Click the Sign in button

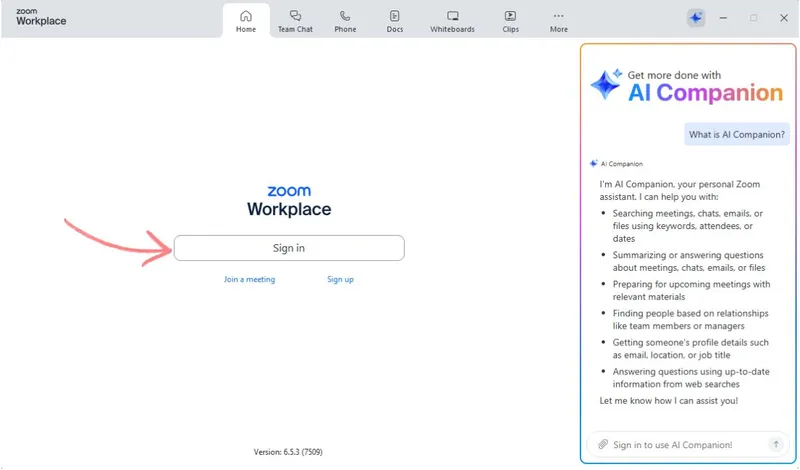tap(289, 248)
